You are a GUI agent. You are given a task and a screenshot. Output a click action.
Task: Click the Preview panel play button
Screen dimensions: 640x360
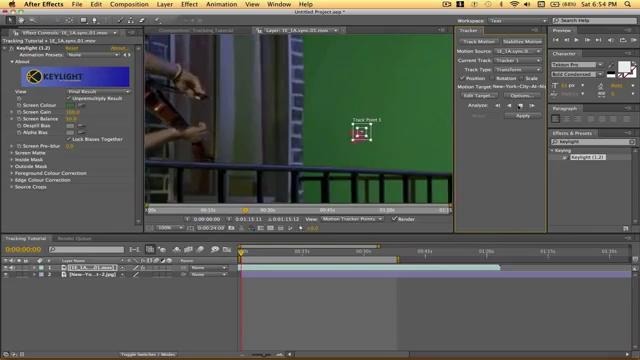(x=576, y=40)
